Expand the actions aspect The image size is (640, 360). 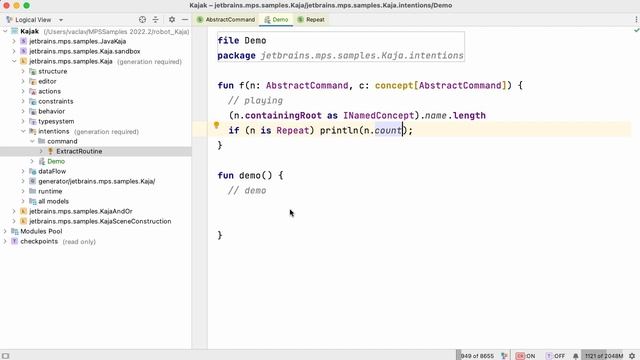click(23, 91)
